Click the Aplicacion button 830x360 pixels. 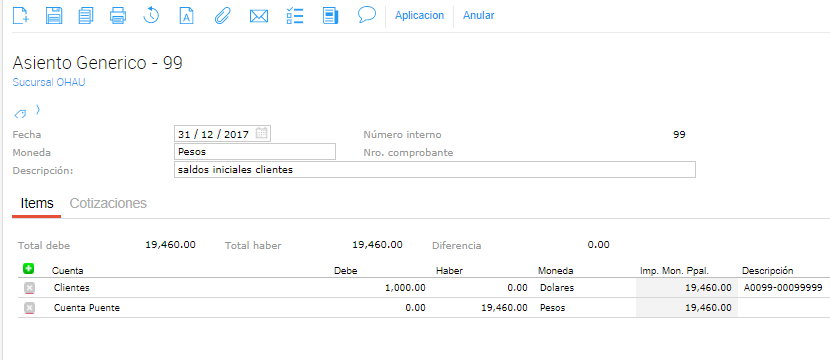pos(419,15)
